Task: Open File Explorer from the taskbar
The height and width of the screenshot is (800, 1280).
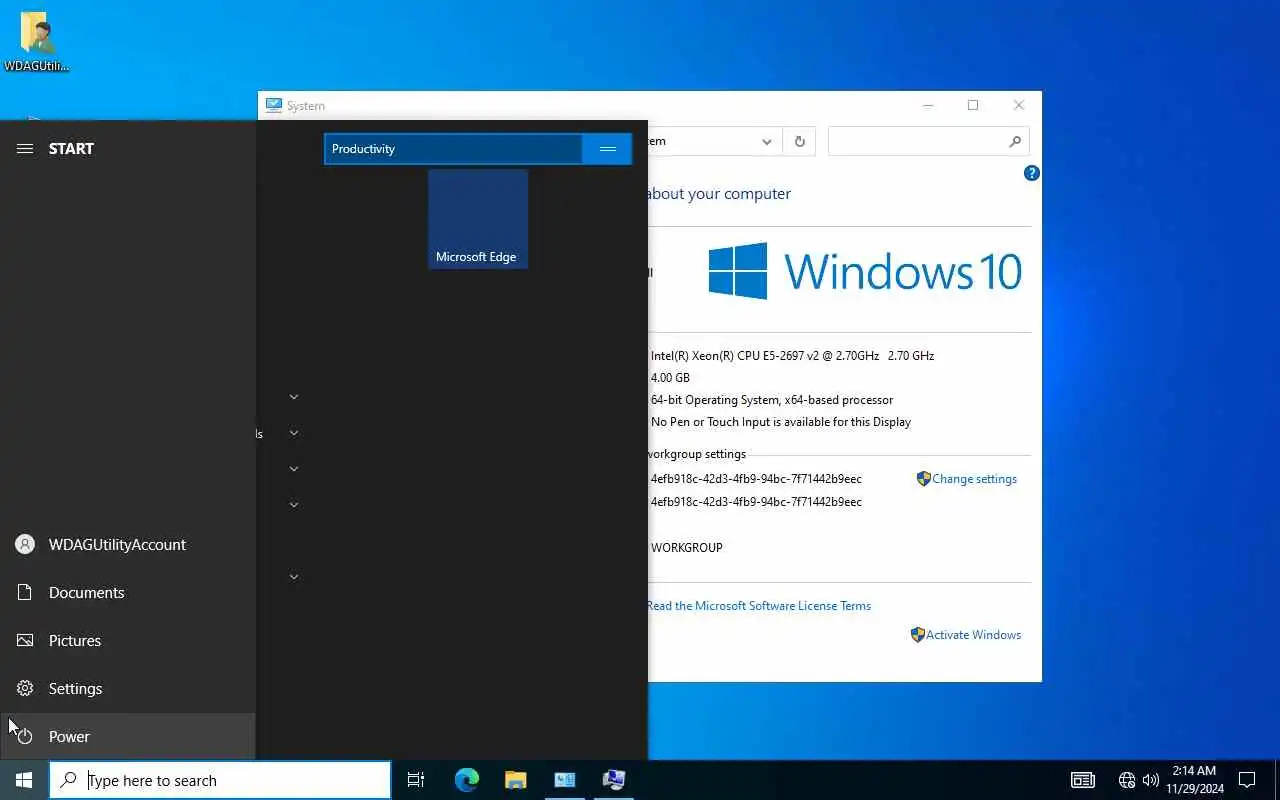Action: (516, 780)
